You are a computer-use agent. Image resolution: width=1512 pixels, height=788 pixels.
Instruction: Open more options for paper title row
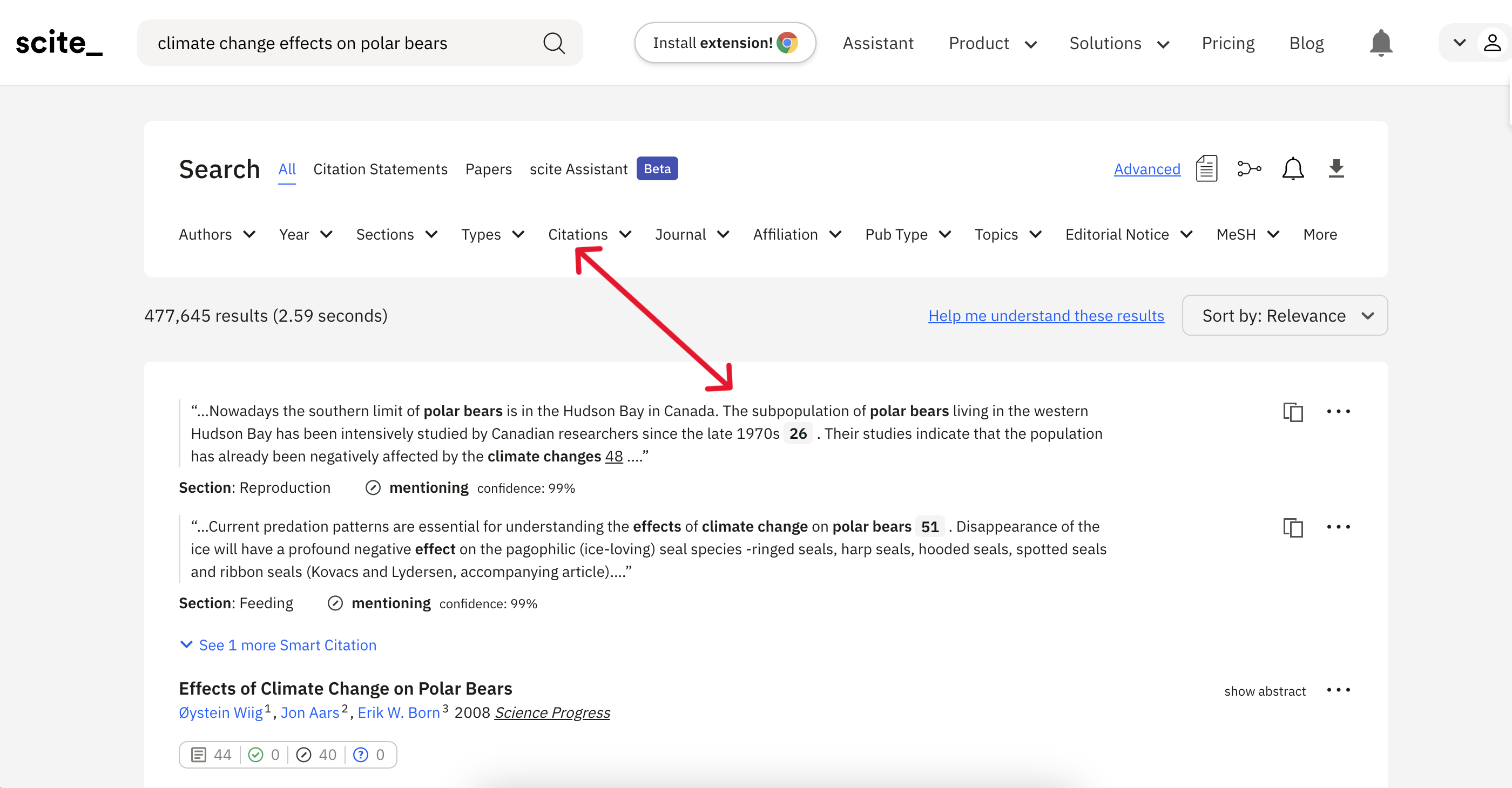(1338, 690)
